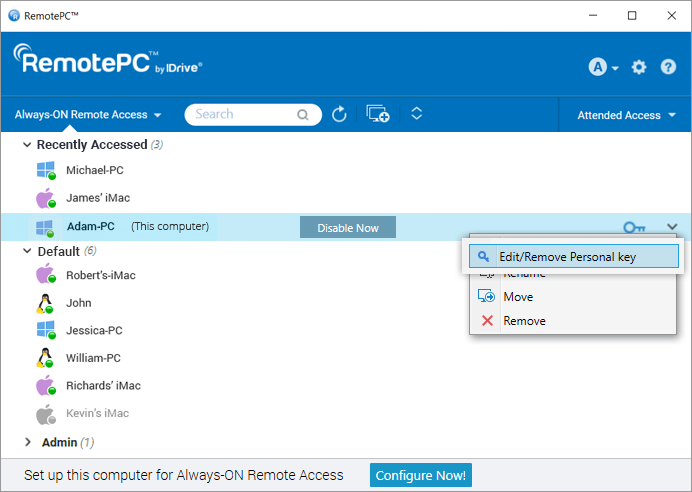Click the search magnifier icon
The image size is (692, 492).
click(x=302, y=115)
